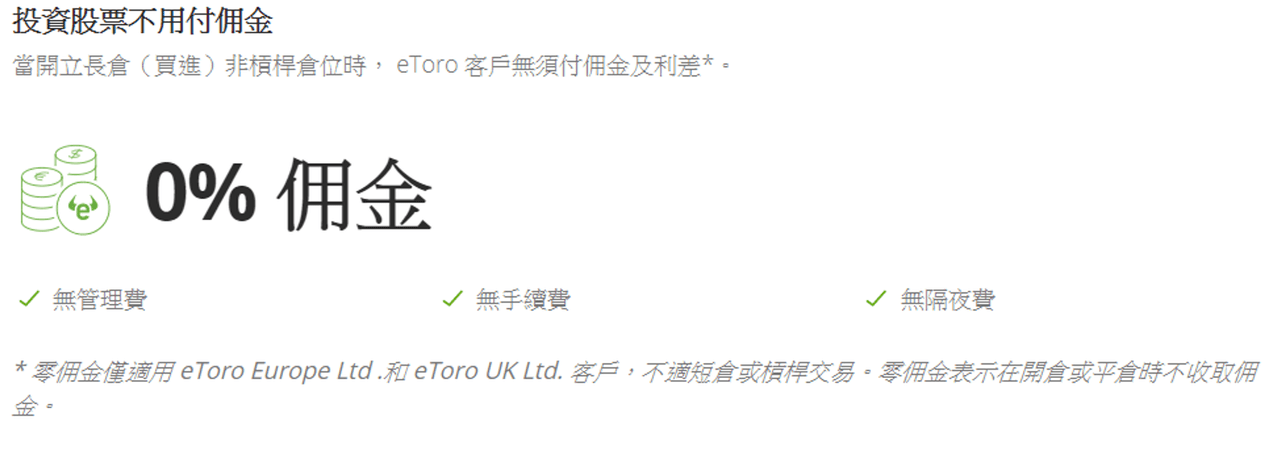Click the checkmark beside 無隔夜費
Image resolution: width=1279 pixels, height=451 pixels.
[876, 298]
